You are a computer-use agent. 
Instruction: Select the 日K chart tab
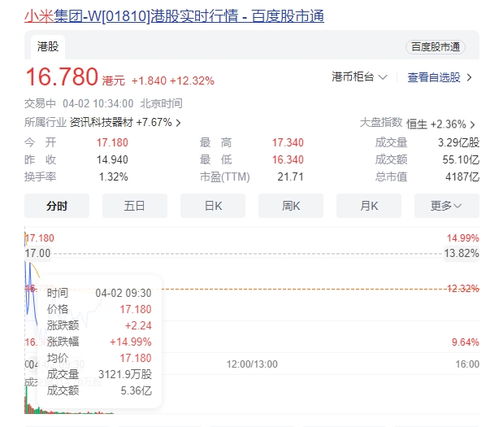pos(213,206)
